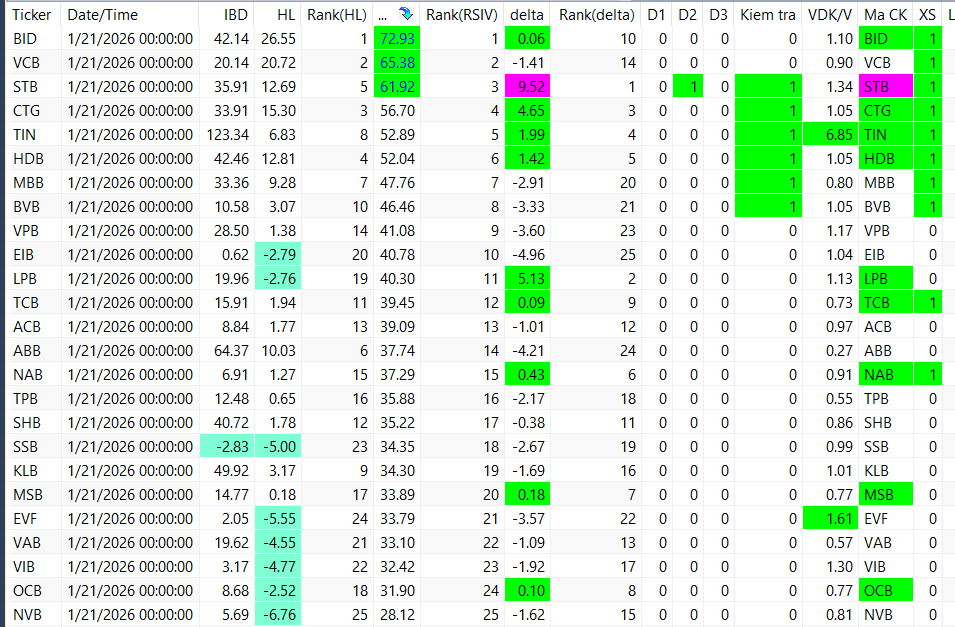Select the CTG ticker in first column
Screen dimensions: 955x627
tap(26, 111)
